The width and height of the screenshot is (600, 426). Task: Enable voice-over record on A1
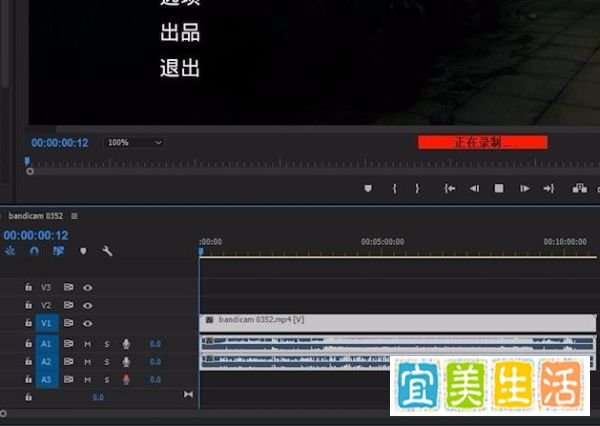[126, 344]
